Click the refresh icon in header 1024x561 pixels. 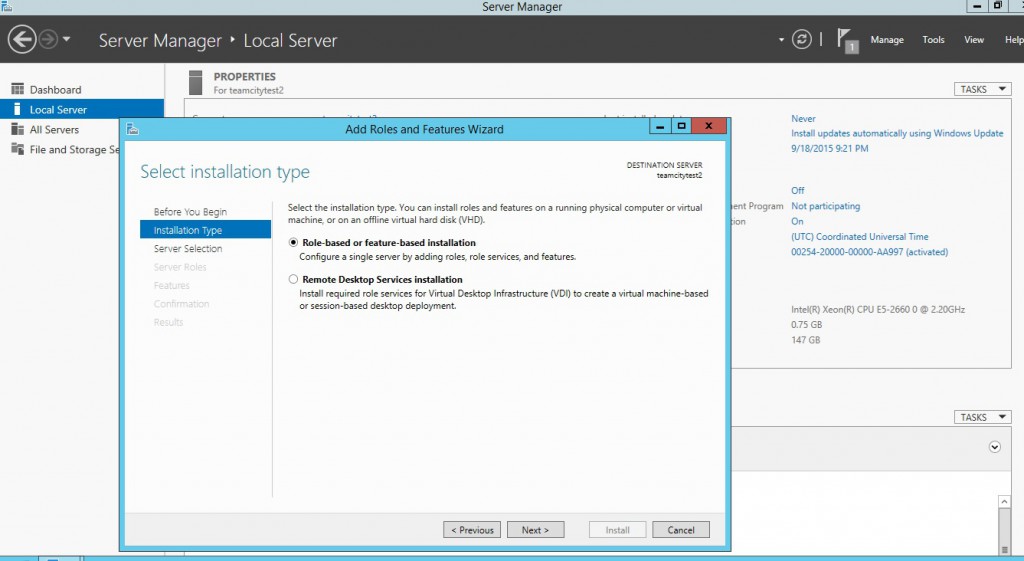pos(801,39)
